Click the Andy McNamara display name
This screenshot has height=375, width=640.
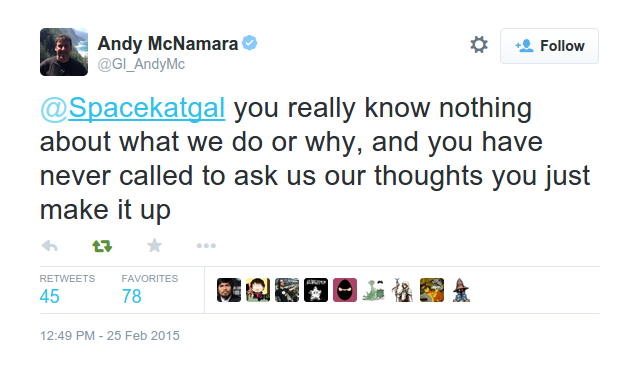tap(167, 43)
